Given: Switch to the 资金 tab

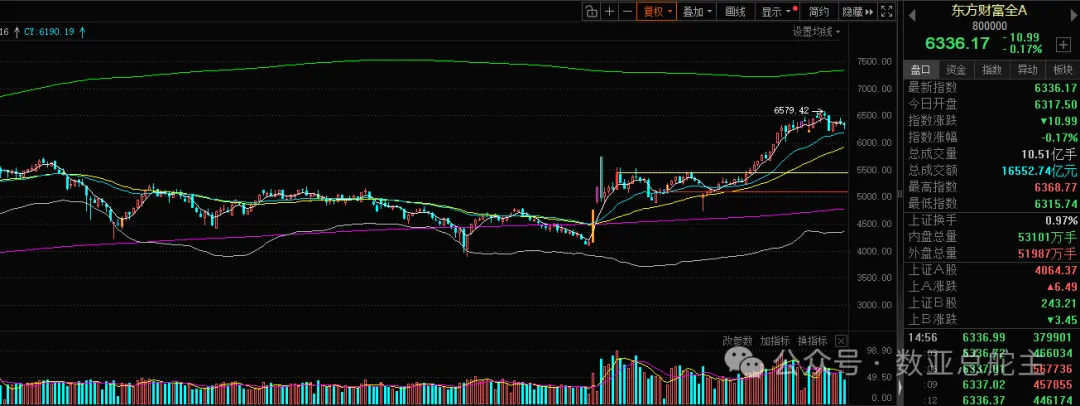Looking at the screenshot, I should (x=955, y=70).
